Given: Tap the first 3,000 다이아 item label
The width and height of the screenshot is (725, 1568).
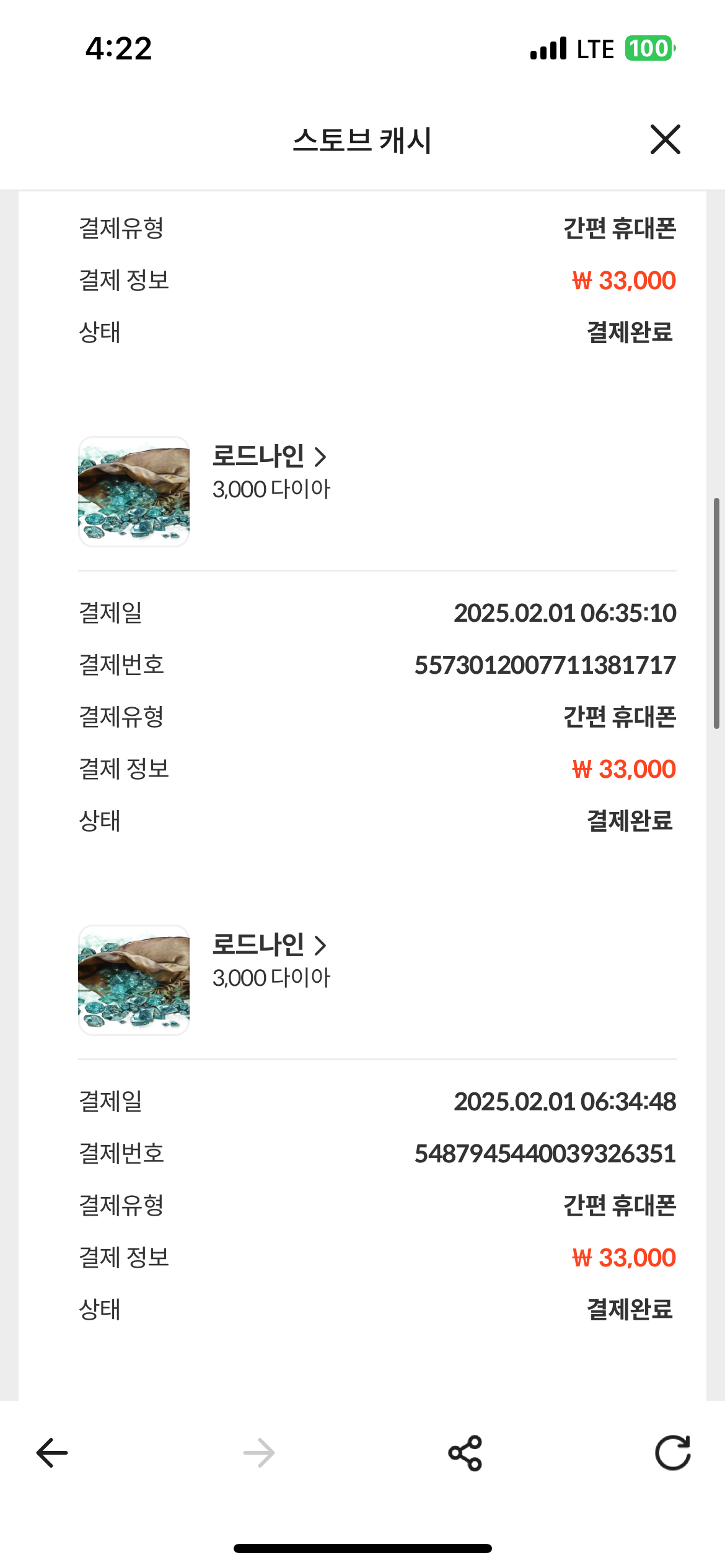Looking at the screenshot, I should pyautogui.click(x=271, y=489).
